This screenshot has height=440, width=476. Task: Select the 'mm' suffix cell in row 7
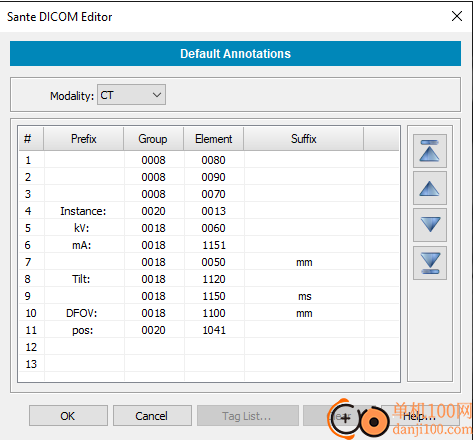pyautogui.click(x=304, y=262)
